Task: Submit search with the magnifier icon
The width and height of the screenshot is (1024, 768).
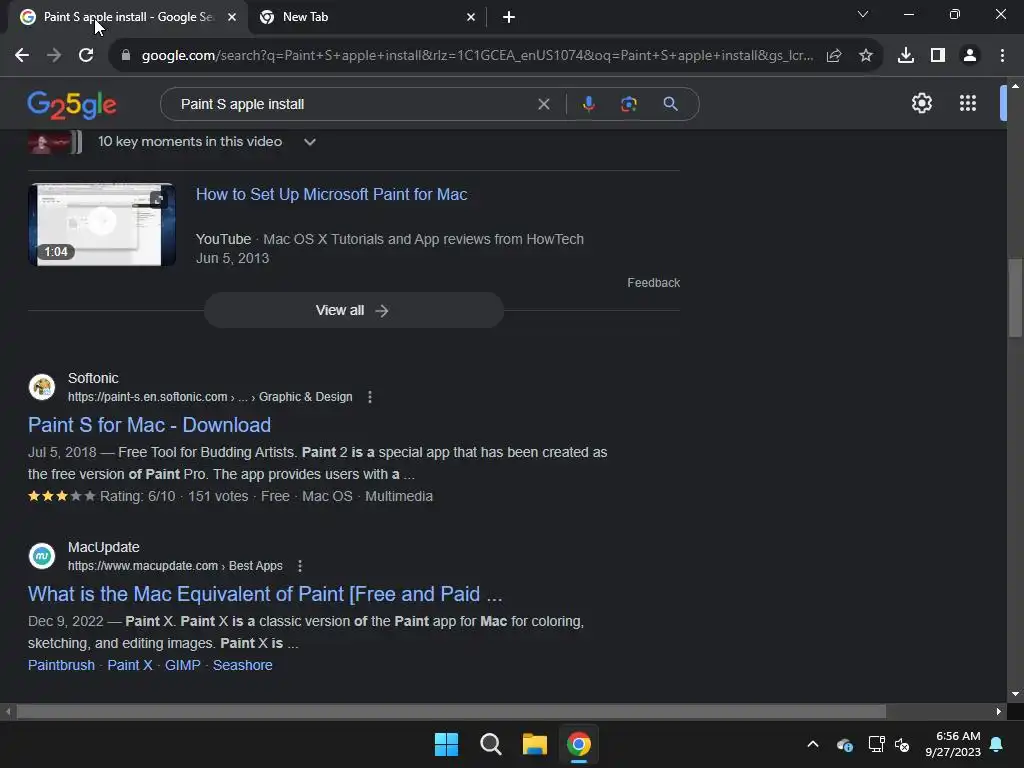Action: tap(671, 104)
